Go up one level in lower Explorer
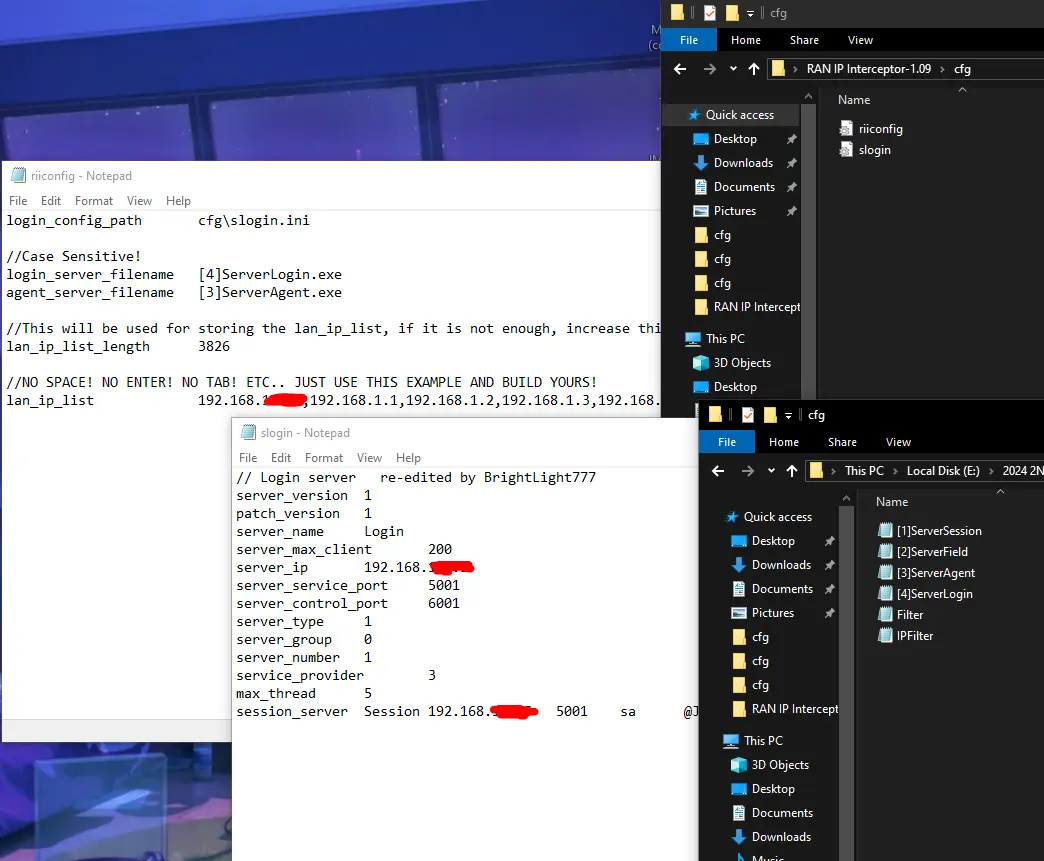Viewport: 1044px width, 861px height. coord(792,471)
